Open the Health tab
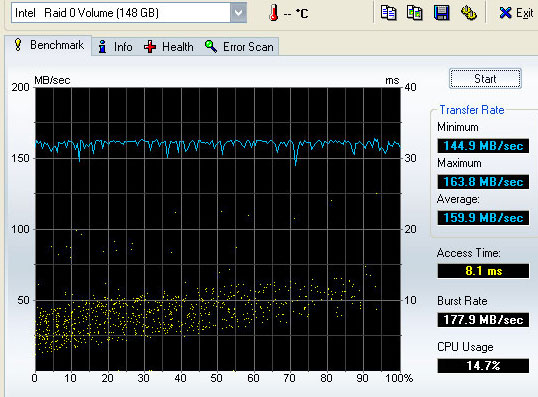The height and width of the screenshot is (397, 538). (x=168, y=47)
